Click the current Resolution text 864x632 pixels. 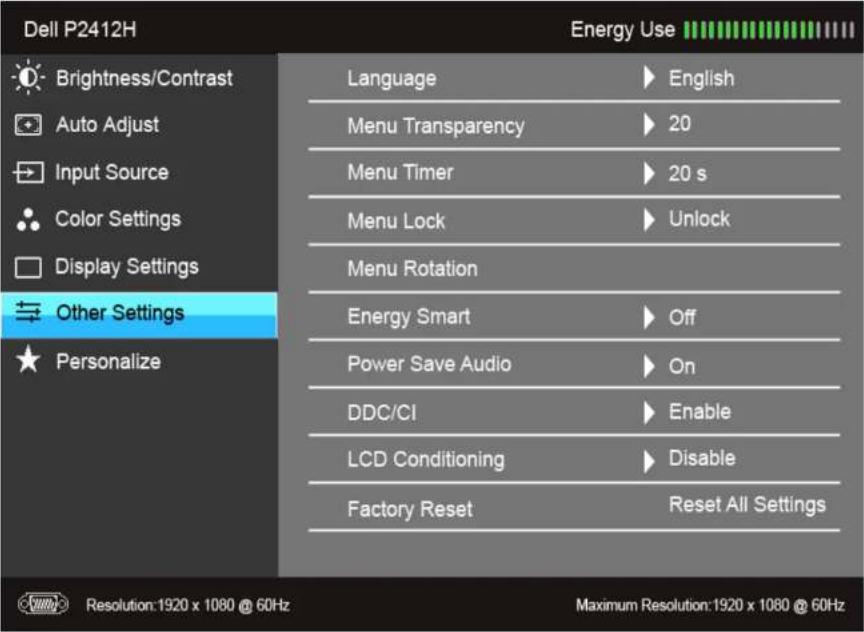(188, 605)
